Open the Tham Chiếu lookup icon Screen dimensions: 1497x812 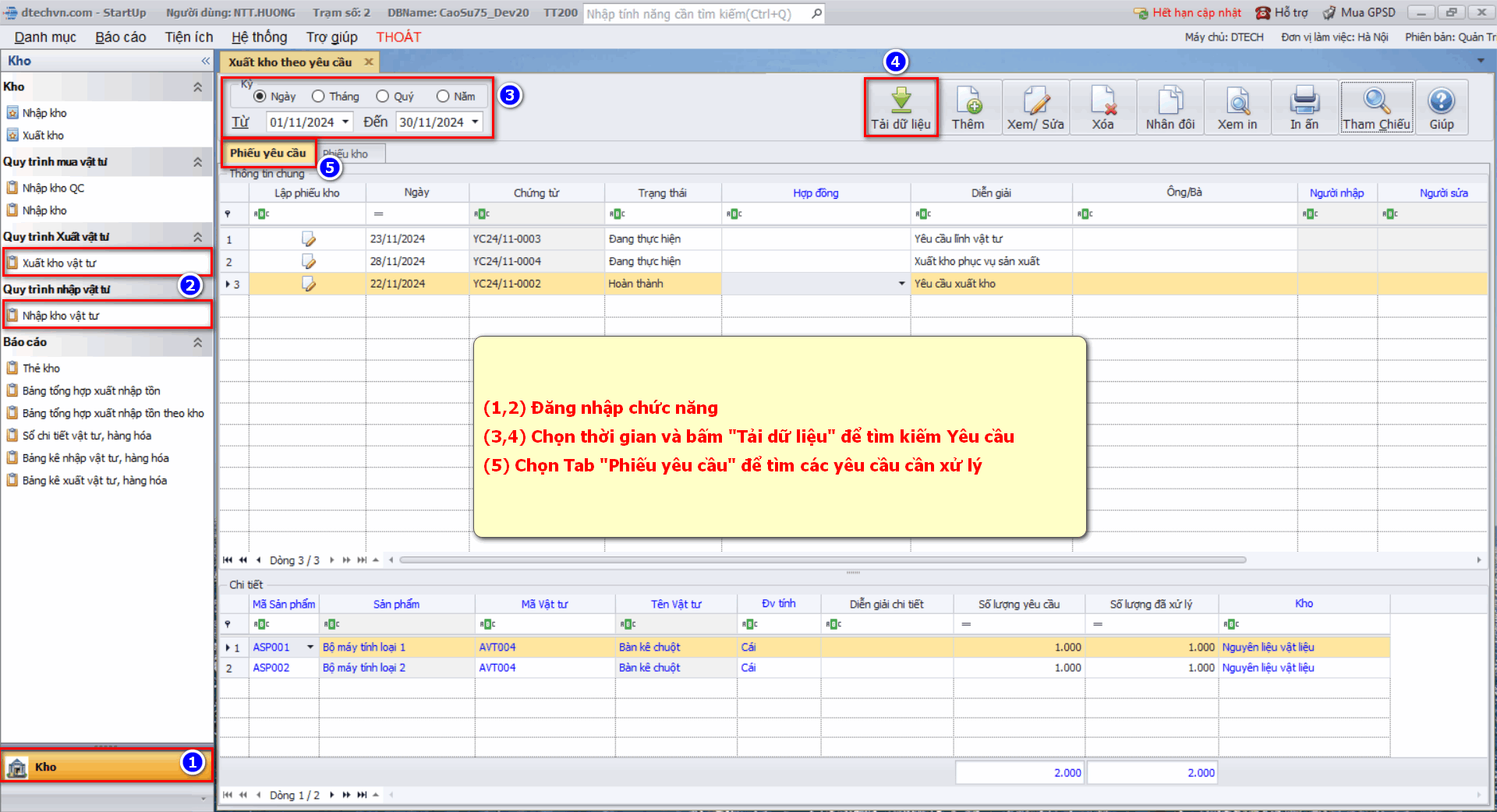click(1376, 101)
